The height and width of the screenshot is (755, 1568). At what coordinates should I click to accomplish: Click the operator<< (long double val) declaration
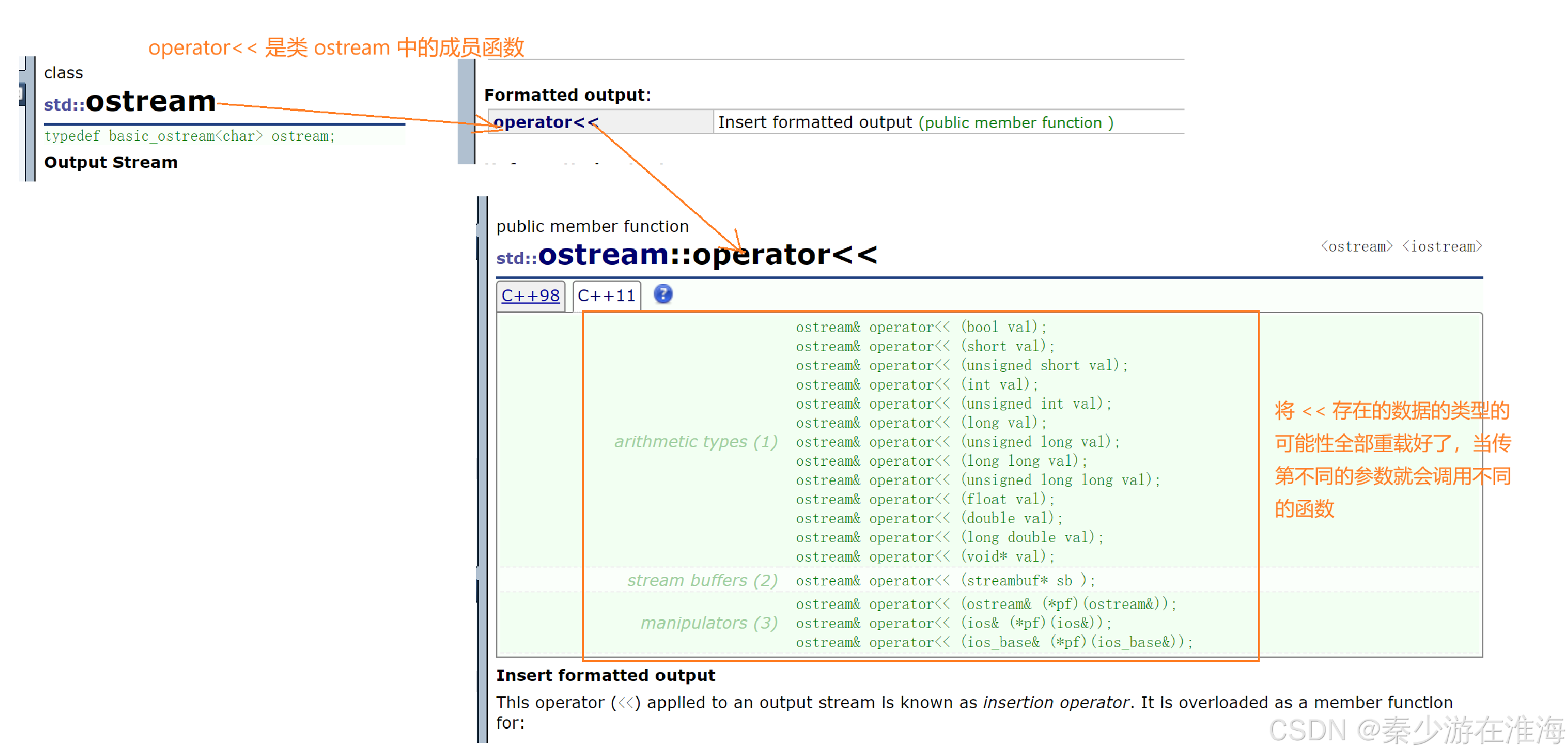949,537
